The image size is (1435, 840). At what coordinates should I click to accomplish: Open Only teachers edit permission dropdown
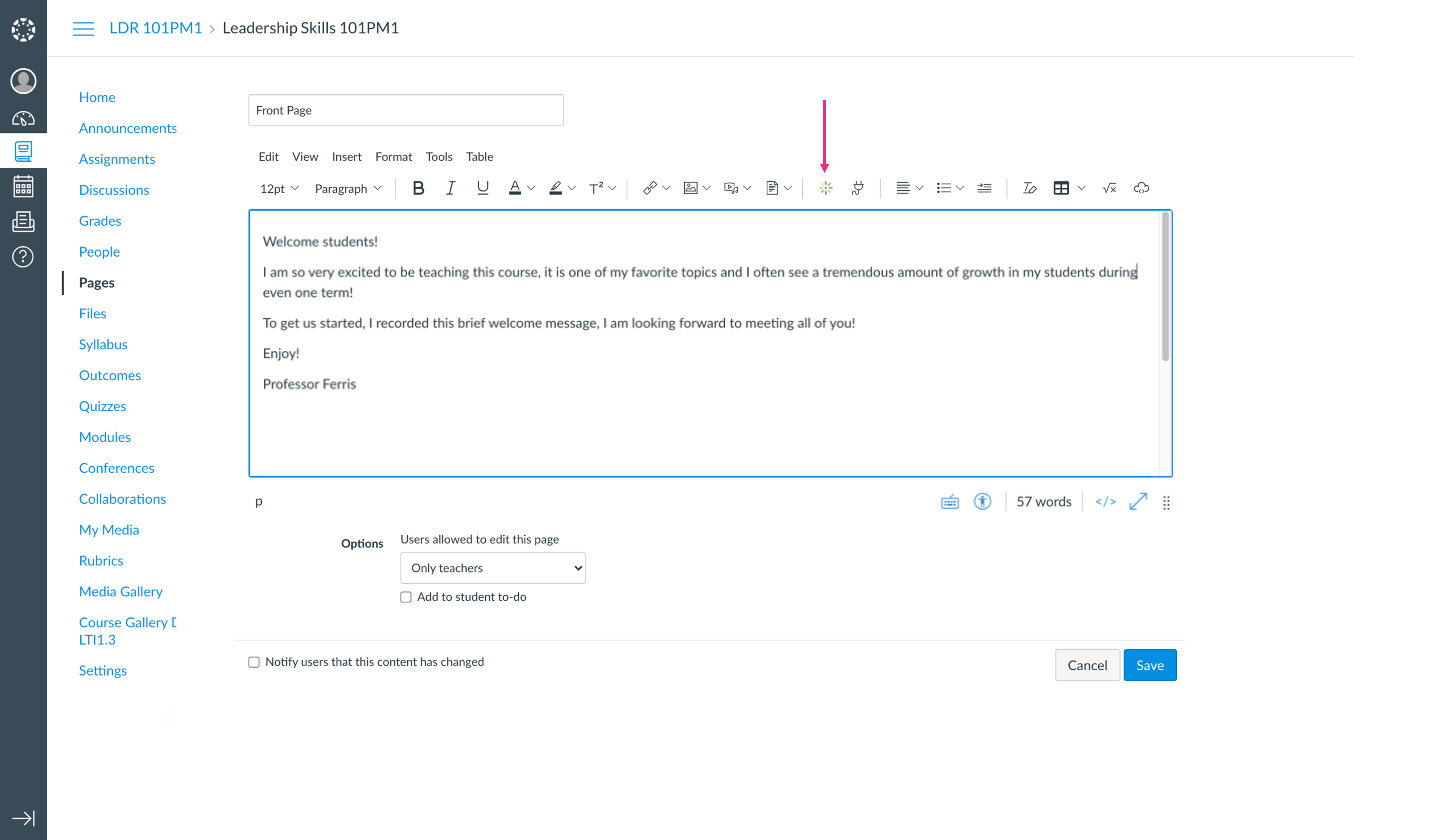coord(492,568)
